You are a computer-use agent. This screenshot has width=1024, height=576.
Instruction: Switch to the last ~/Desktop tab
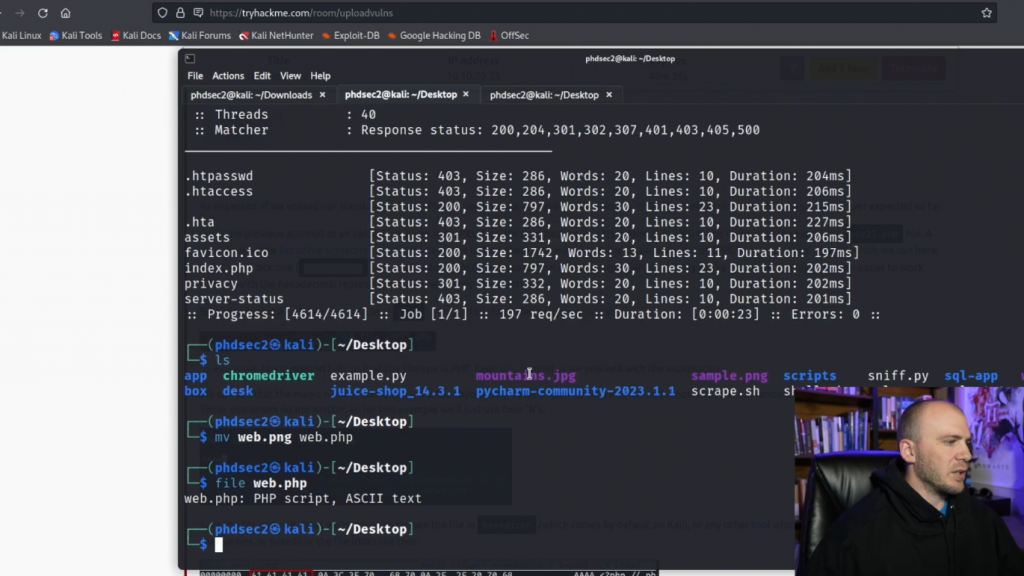click(544, 95)
